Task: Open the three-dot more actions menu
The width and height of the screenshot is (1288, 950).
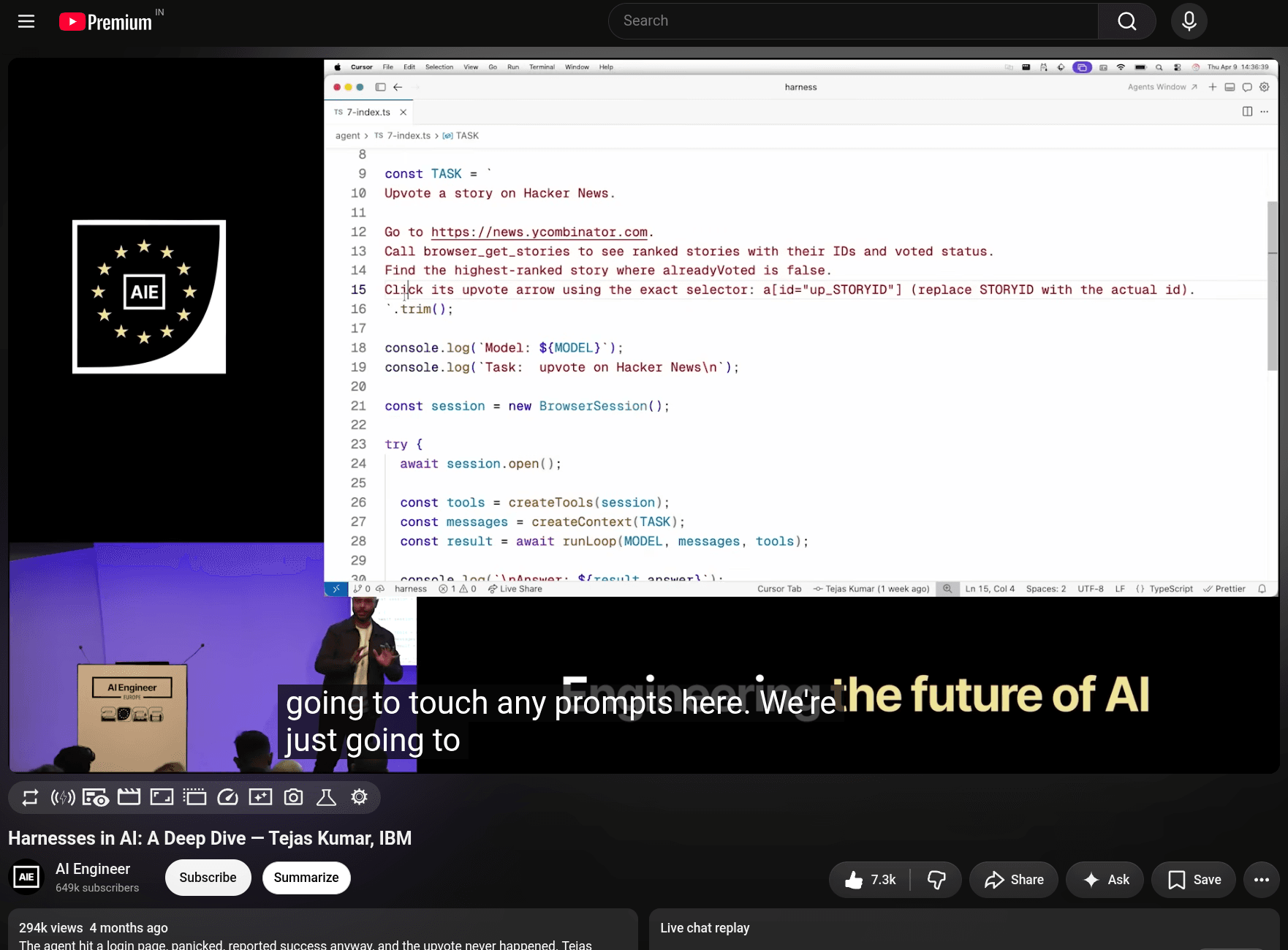Action: point(1262,880)
